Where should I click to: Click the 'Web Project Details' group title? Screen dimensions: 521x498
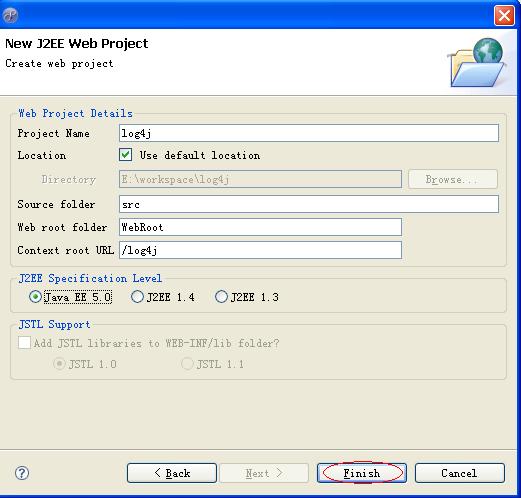point(75,113)
